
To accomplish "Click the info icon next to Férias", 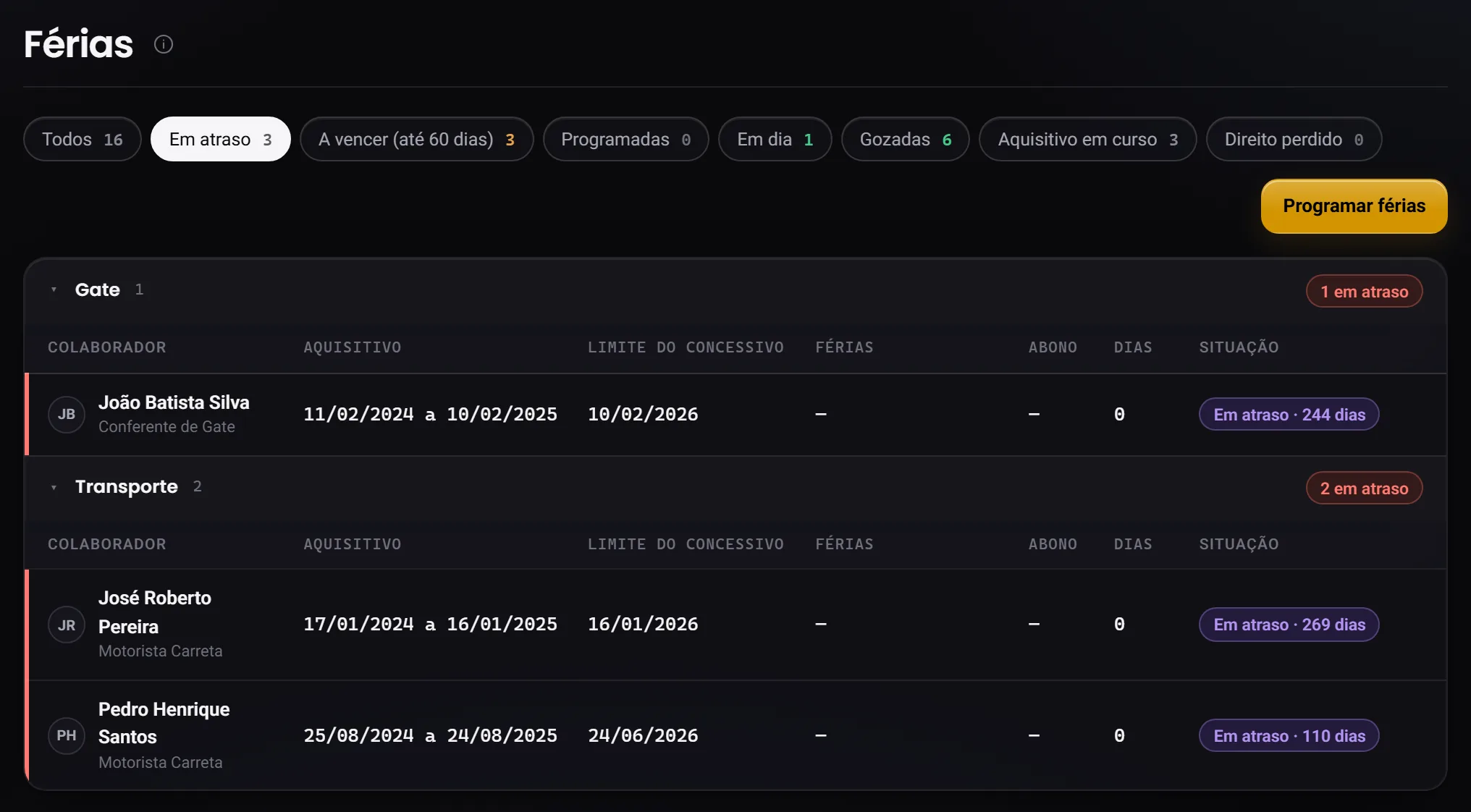I will click(164, 44).
